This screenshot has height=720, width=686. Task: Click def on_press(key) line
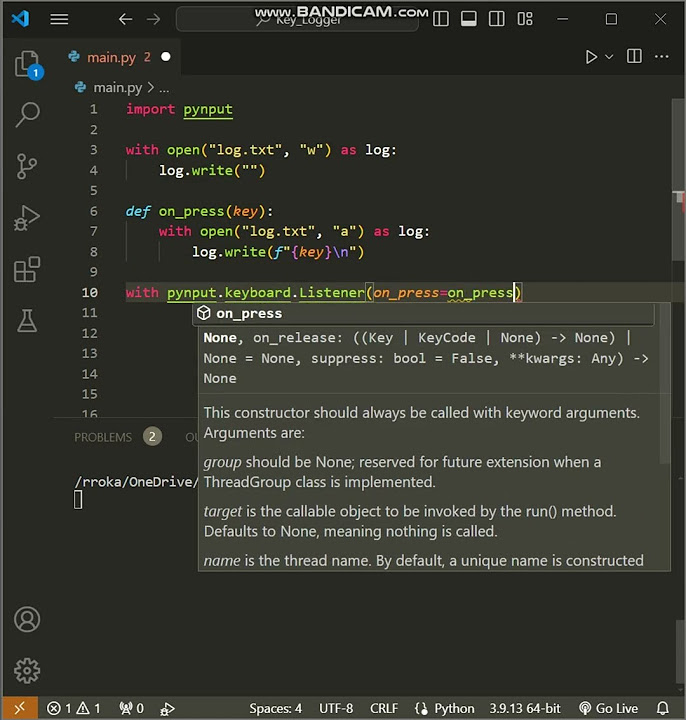pyautogui.click(x=199, y=211)
